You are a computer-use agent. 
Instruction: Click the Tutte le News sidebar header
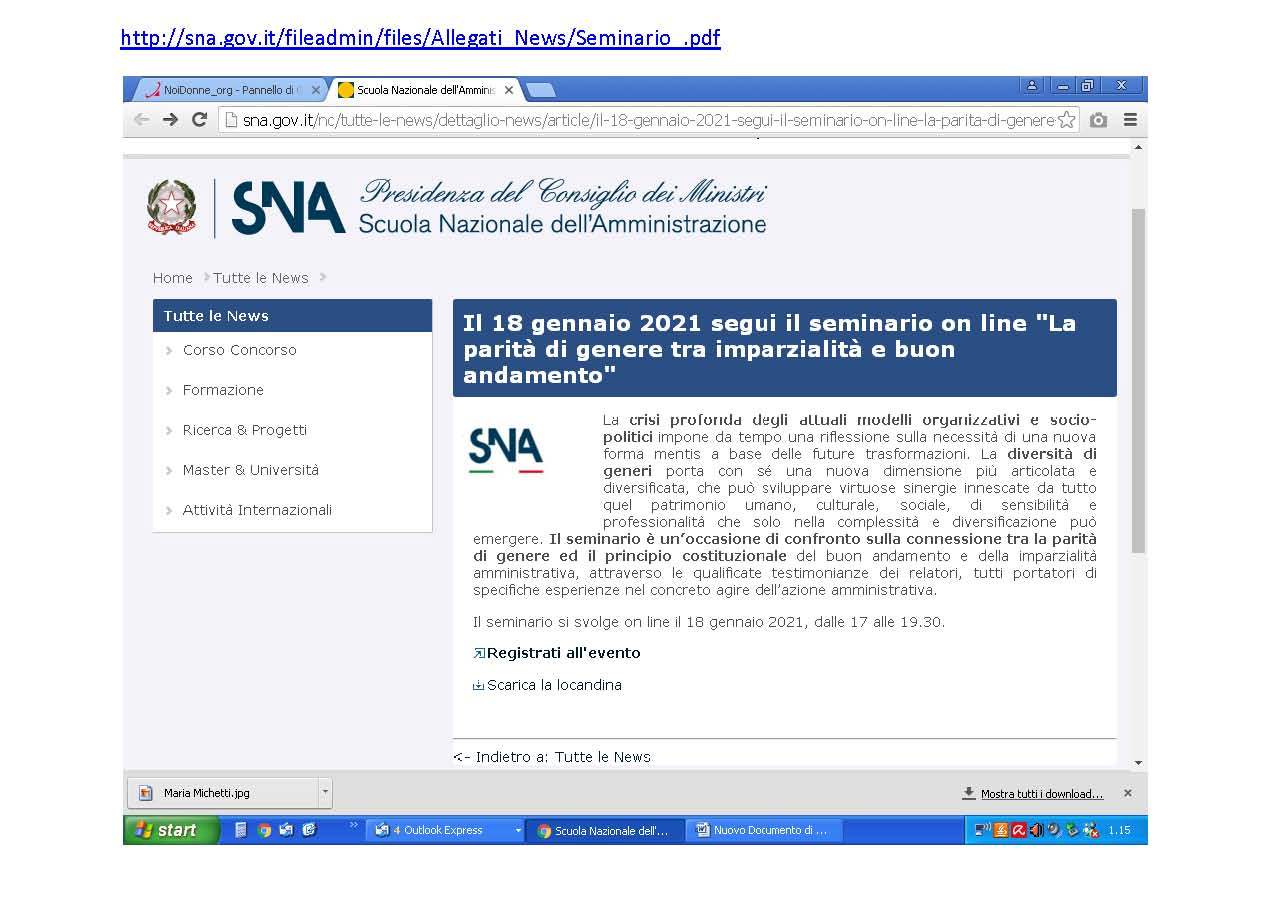click(292, 316)
